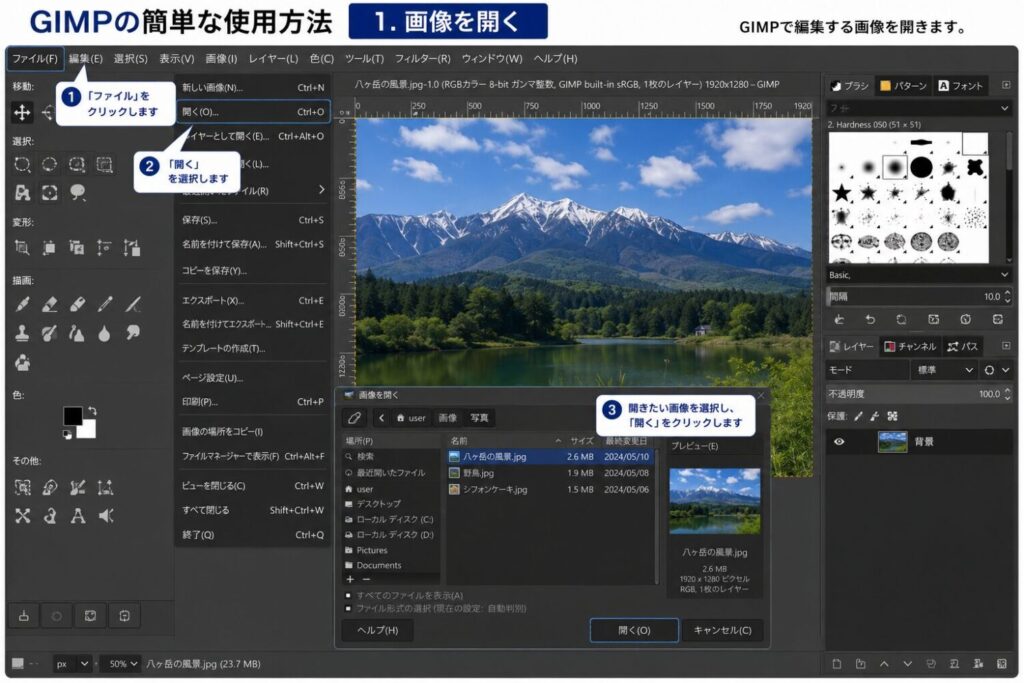
Task: Lower layer with the down arrow in layers footer
Action: pos(907,664)
